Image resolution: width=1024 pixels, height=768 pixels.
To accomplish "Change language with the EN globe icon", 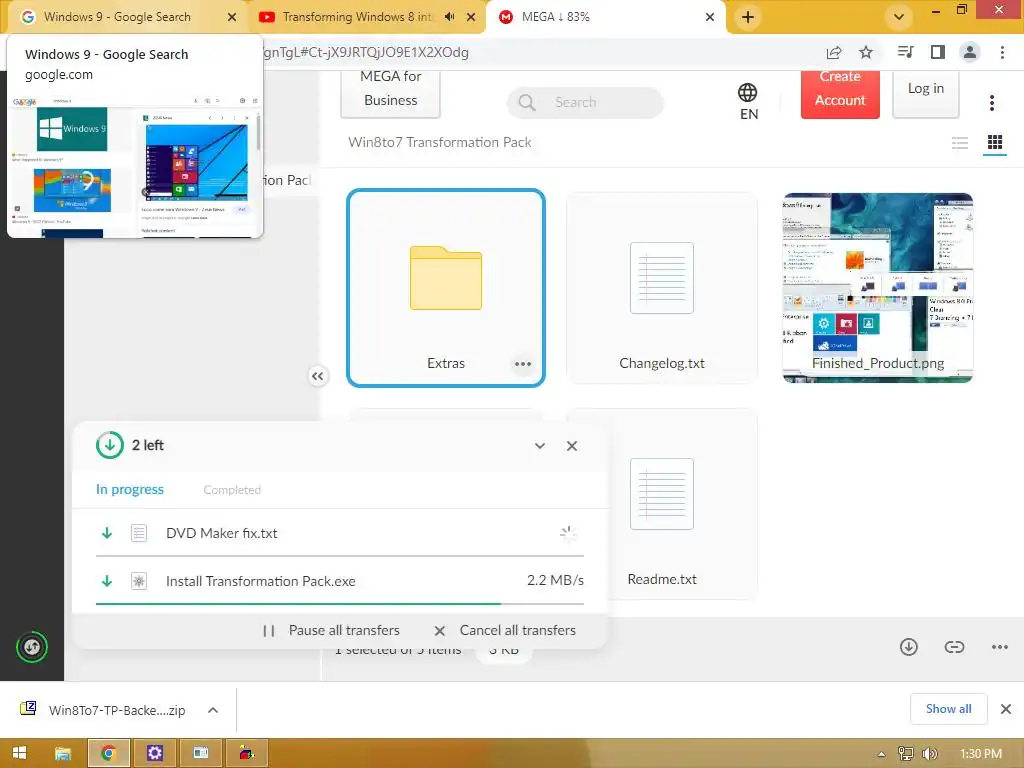I will coord(748,101).
